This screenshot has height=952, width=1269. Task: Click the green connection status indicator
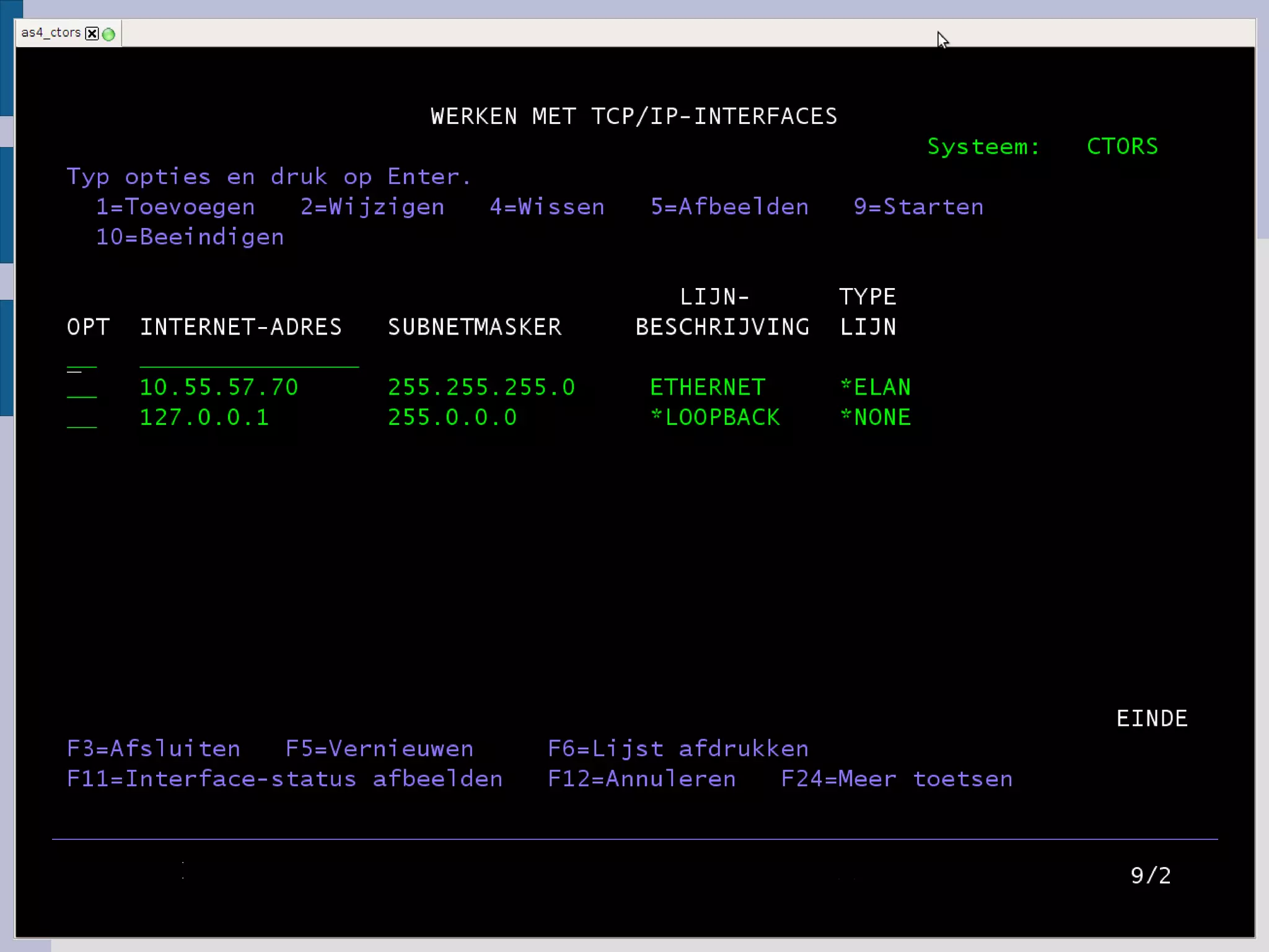(x=109, y=34)
